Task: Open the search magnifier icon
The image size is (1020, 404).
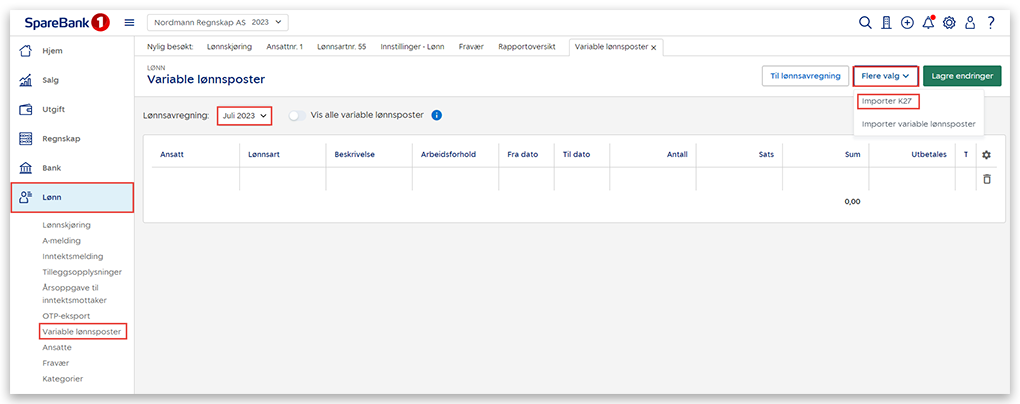Action: point(866,22)
